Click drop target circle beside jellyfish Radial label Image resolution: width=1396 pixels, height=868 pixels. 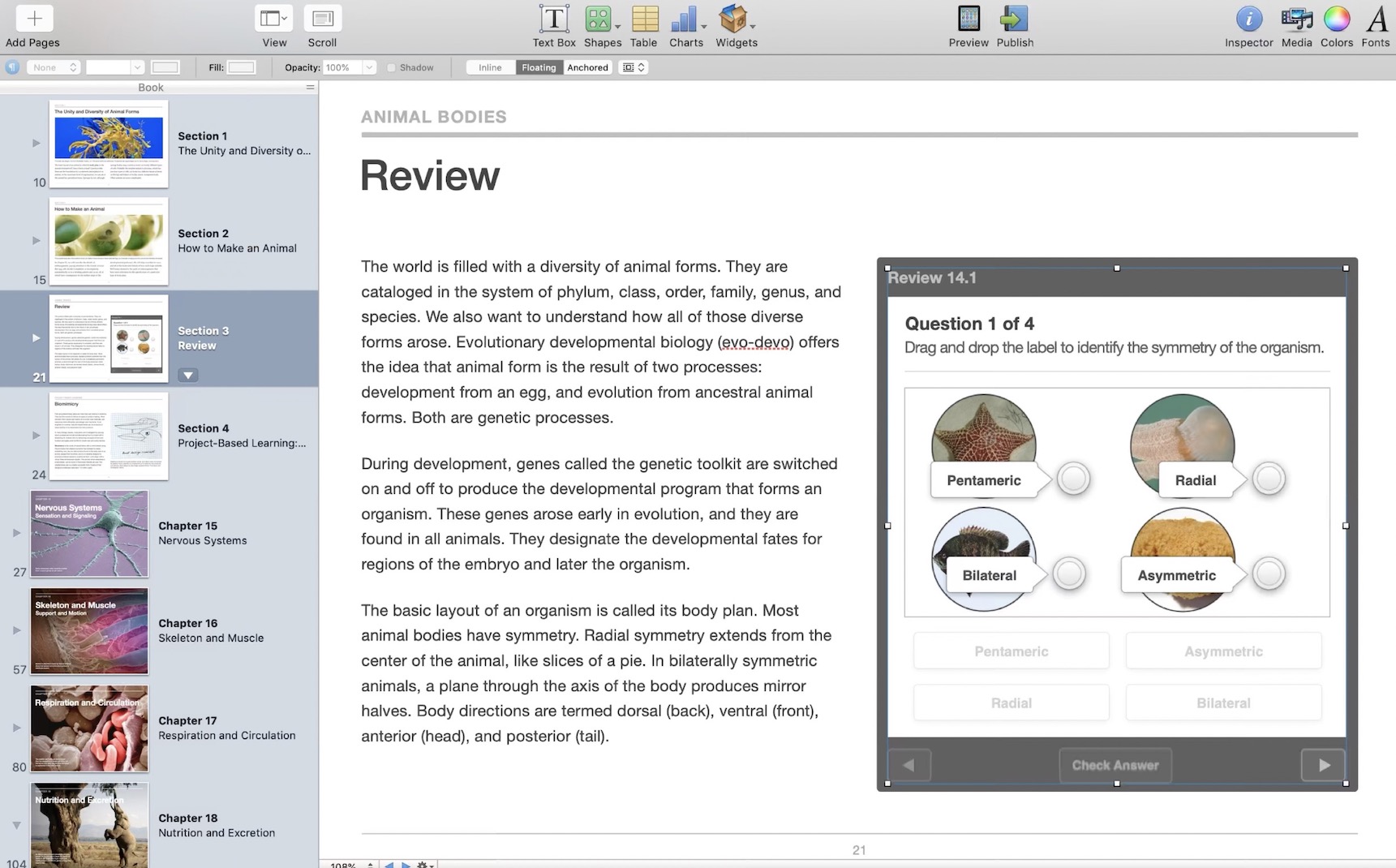click(1269, 479)
